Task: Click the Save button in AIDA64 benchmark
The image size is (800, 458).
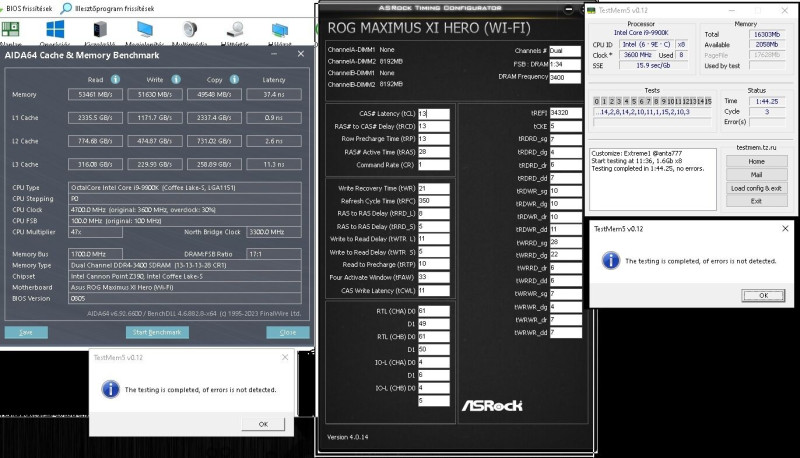Action: [x=26, y=332]
